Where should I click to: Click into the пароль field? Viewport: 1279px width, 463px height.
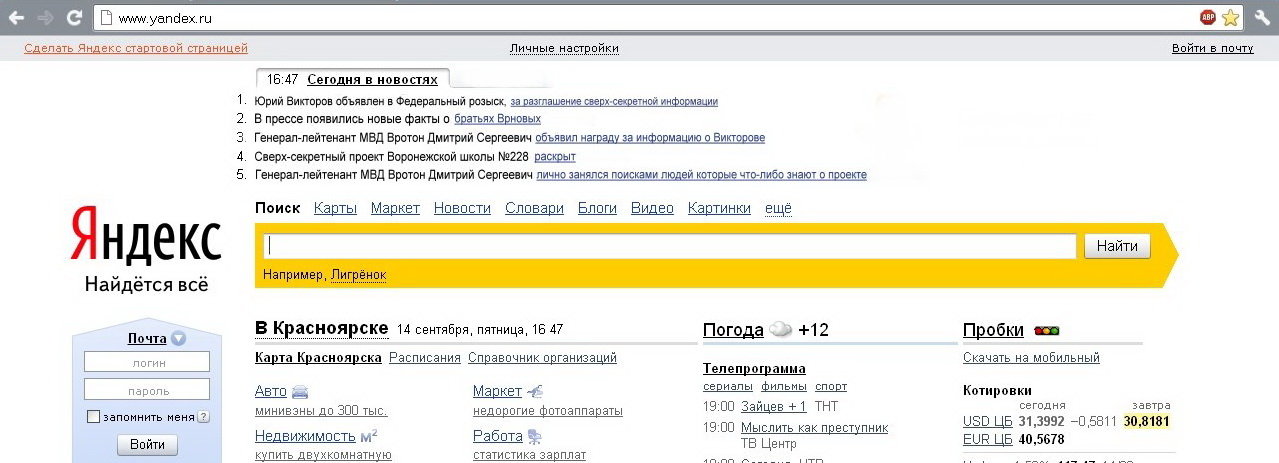(147, 390)
